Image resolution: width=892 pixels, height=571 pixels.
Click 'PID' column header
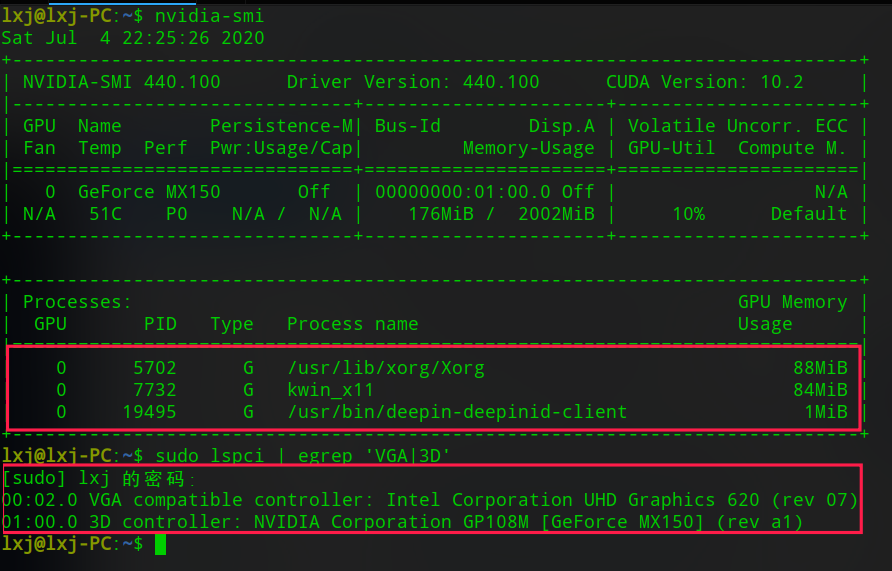pyautogui.click(x=160, y=324)
